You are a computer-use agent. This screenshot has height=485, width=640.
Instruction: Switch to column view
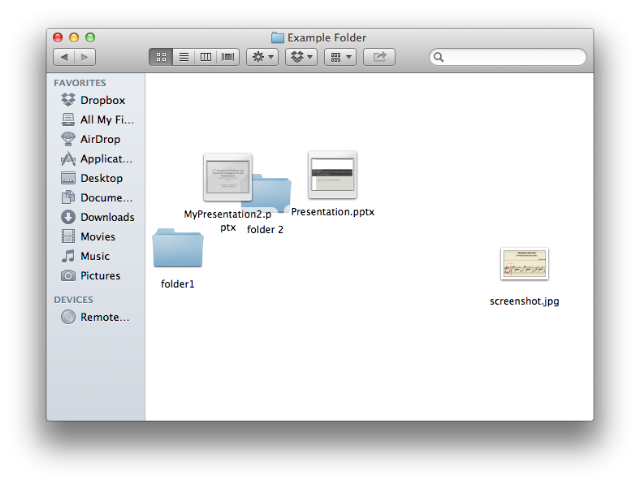[x=206, y=57]
